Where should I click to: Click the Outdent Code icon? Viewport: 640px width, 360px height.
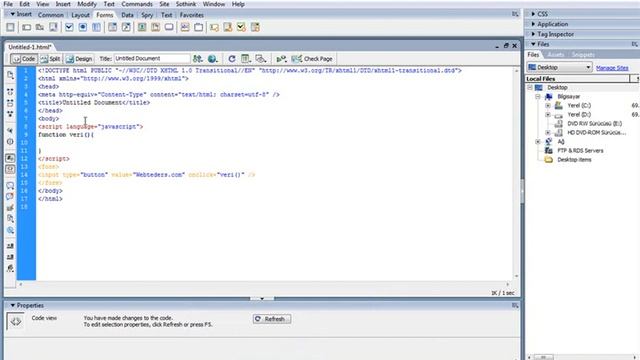tap(10, 257)
